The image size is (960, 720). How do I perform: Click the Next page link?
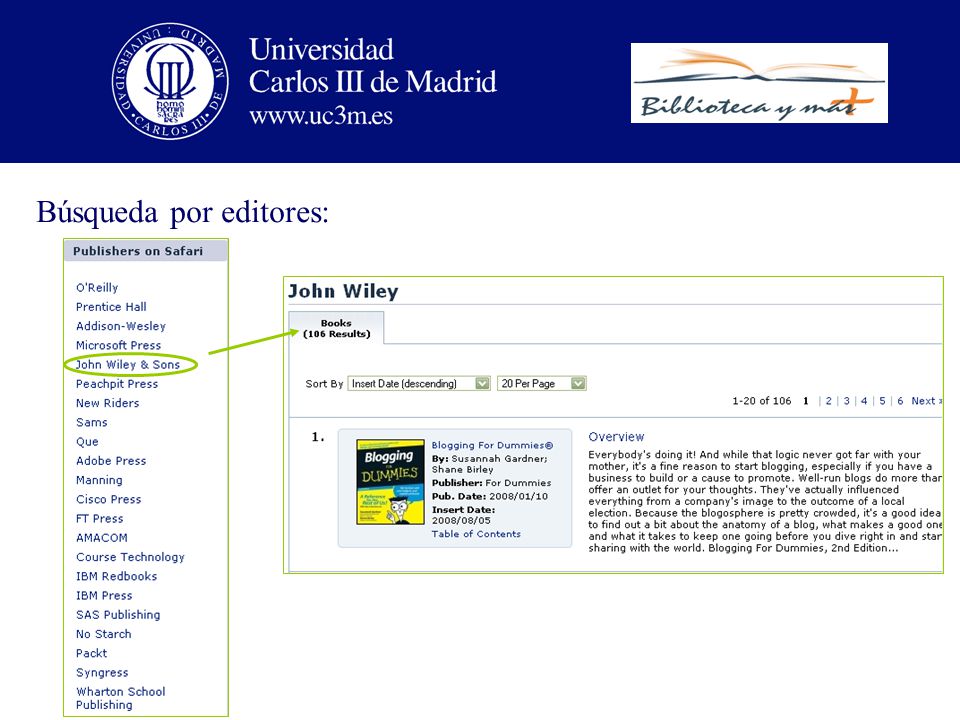[926, 401]
